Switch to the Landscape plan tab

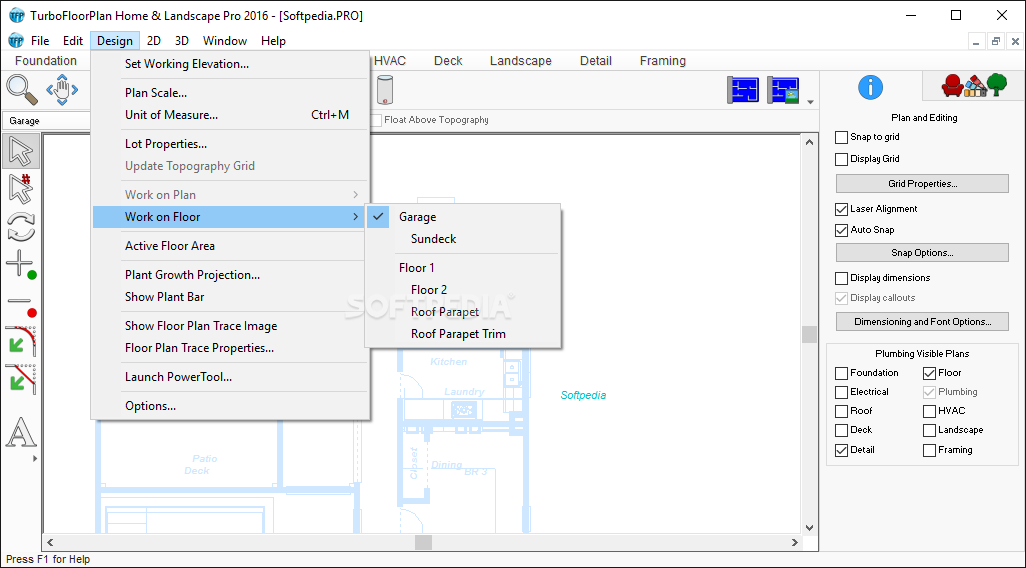click(521, 61)
